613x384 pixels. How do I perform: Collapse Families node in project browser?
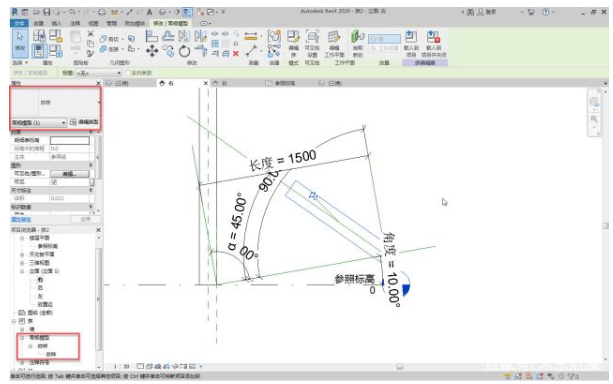pyautogui.click(x=14, y=321)
